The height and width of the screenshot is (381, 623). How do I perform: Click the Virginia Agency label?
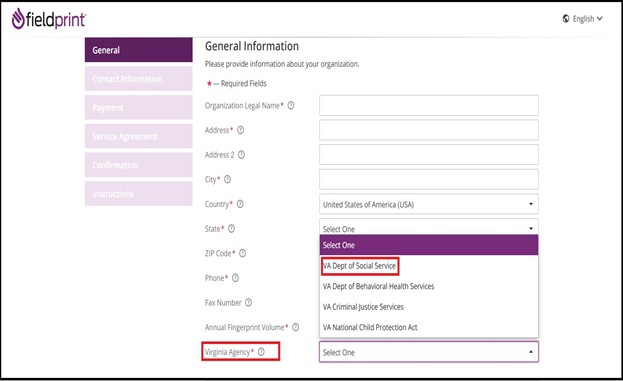(229, 352)
